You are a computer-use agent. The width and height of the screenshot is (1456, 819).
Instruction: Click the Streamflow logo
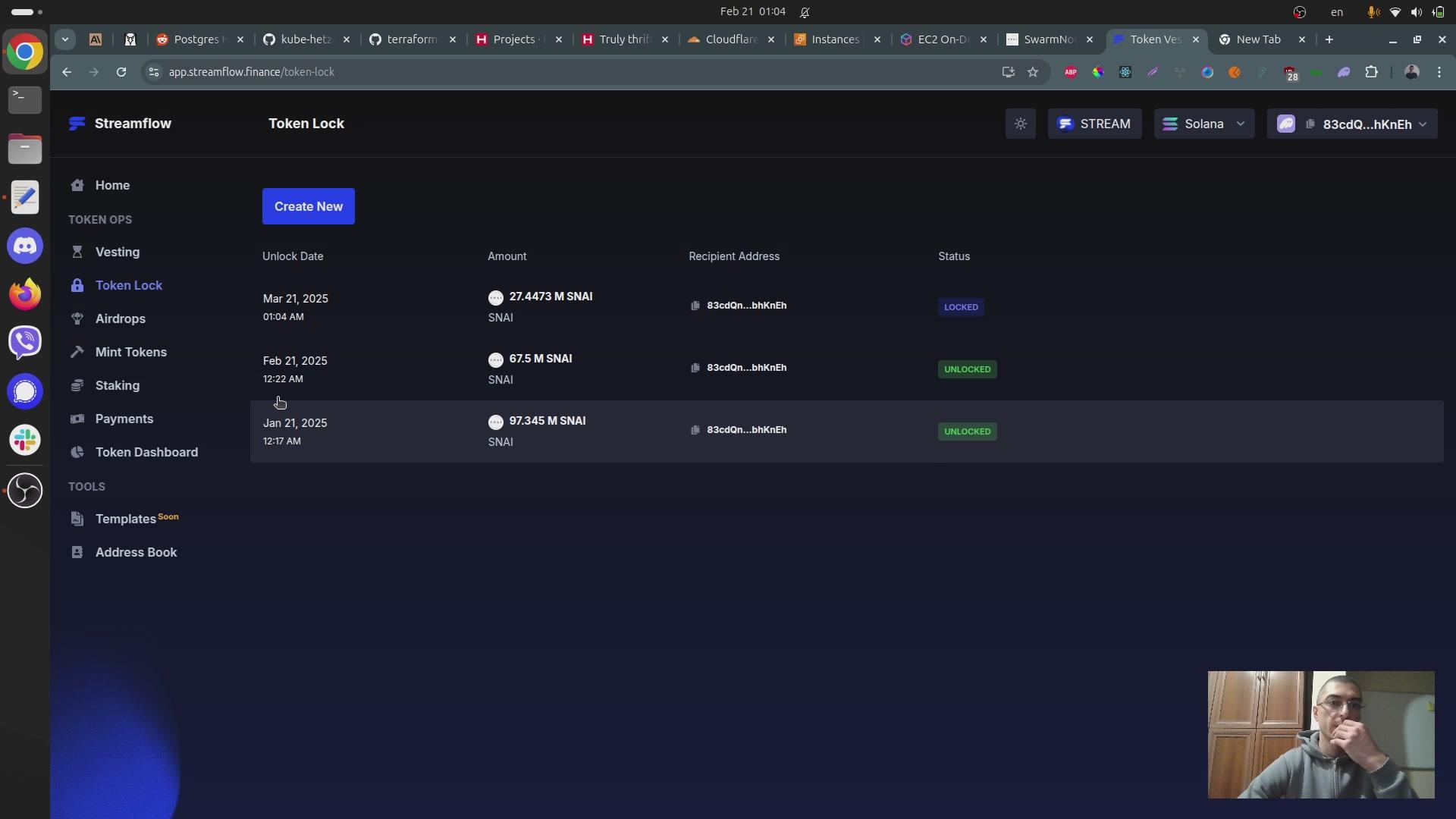(120, 124)
